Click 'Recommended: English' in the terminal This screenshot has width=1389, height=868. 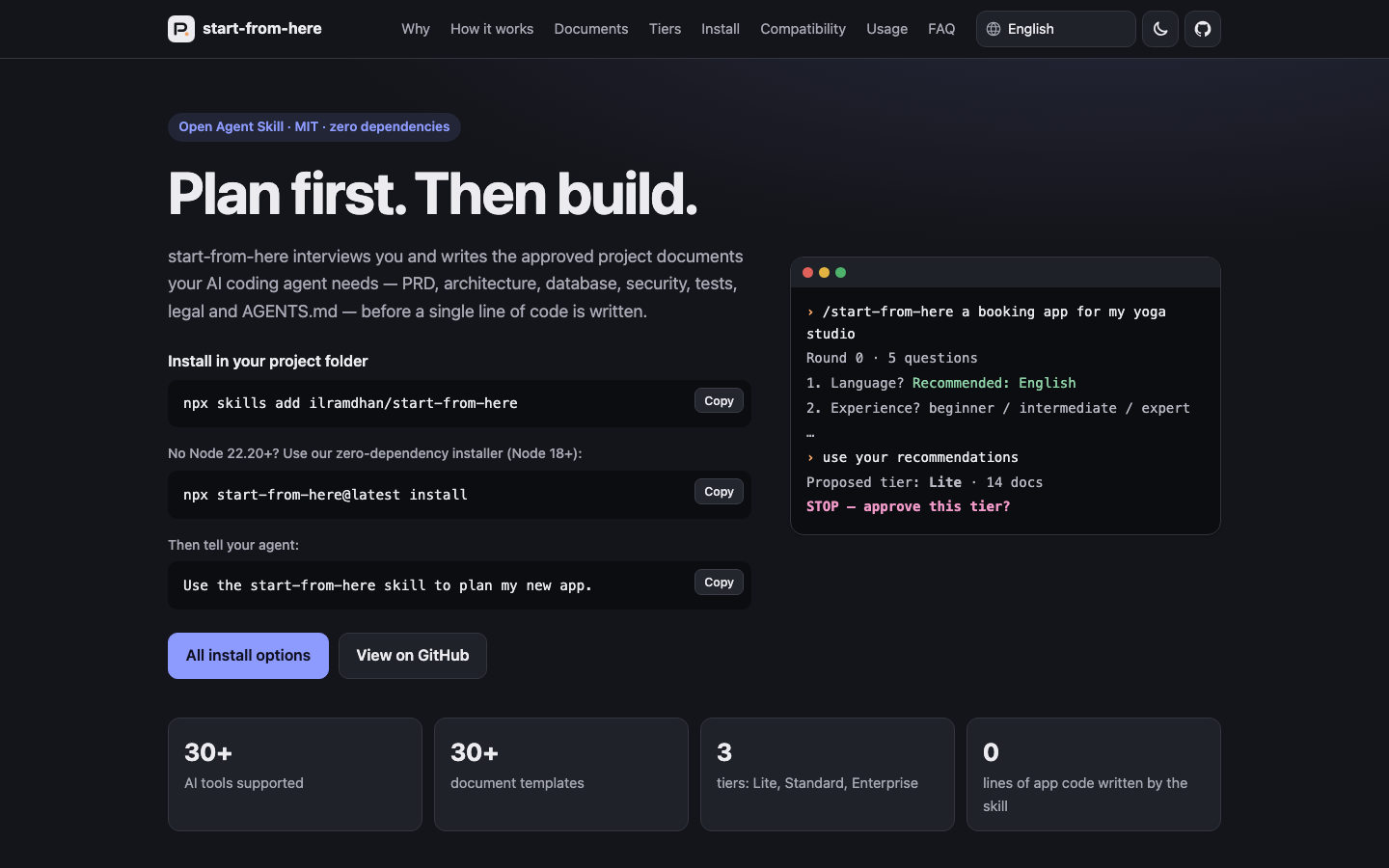[x=994, y=383]
